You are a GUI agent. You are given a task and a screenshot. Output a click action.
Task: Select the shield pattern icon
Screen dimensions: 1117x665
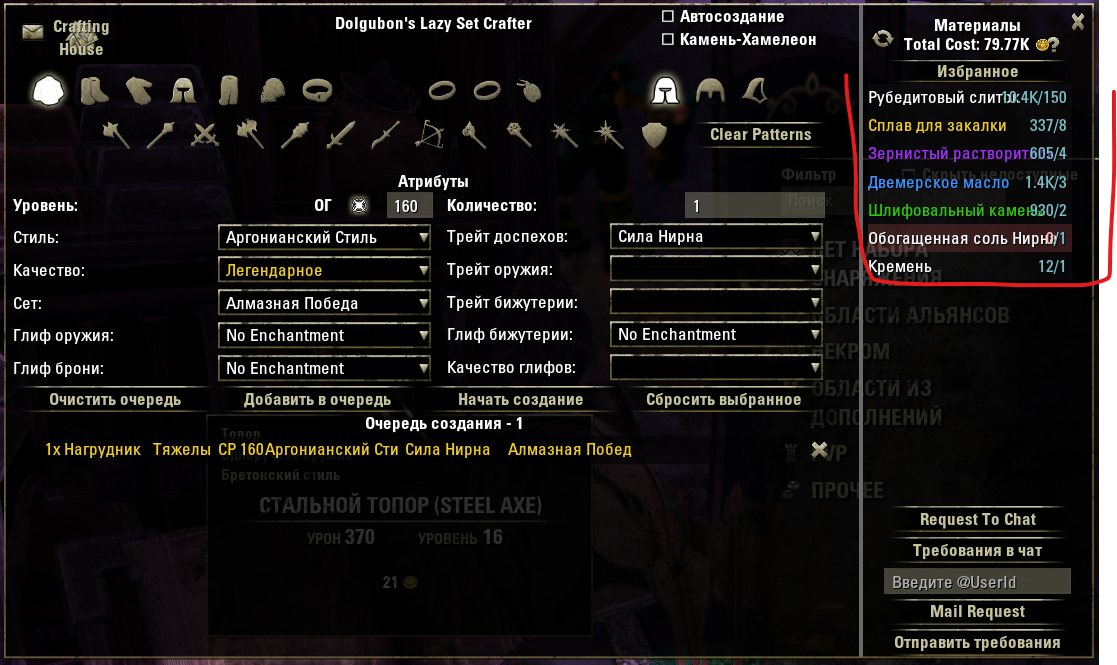coord(654,134)
